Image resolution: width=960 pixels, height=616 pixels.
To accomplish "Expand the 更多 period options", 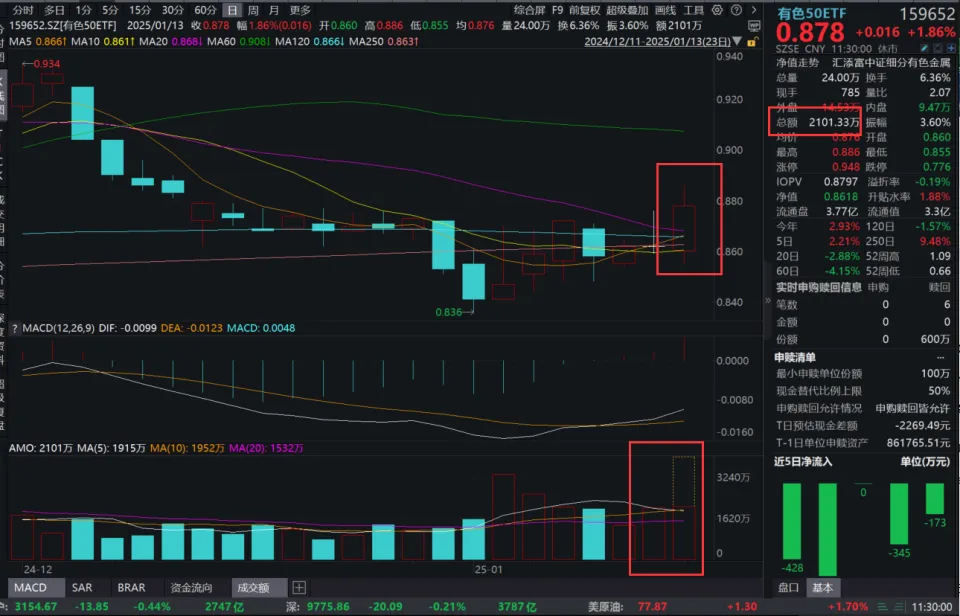I will (300, 10).
